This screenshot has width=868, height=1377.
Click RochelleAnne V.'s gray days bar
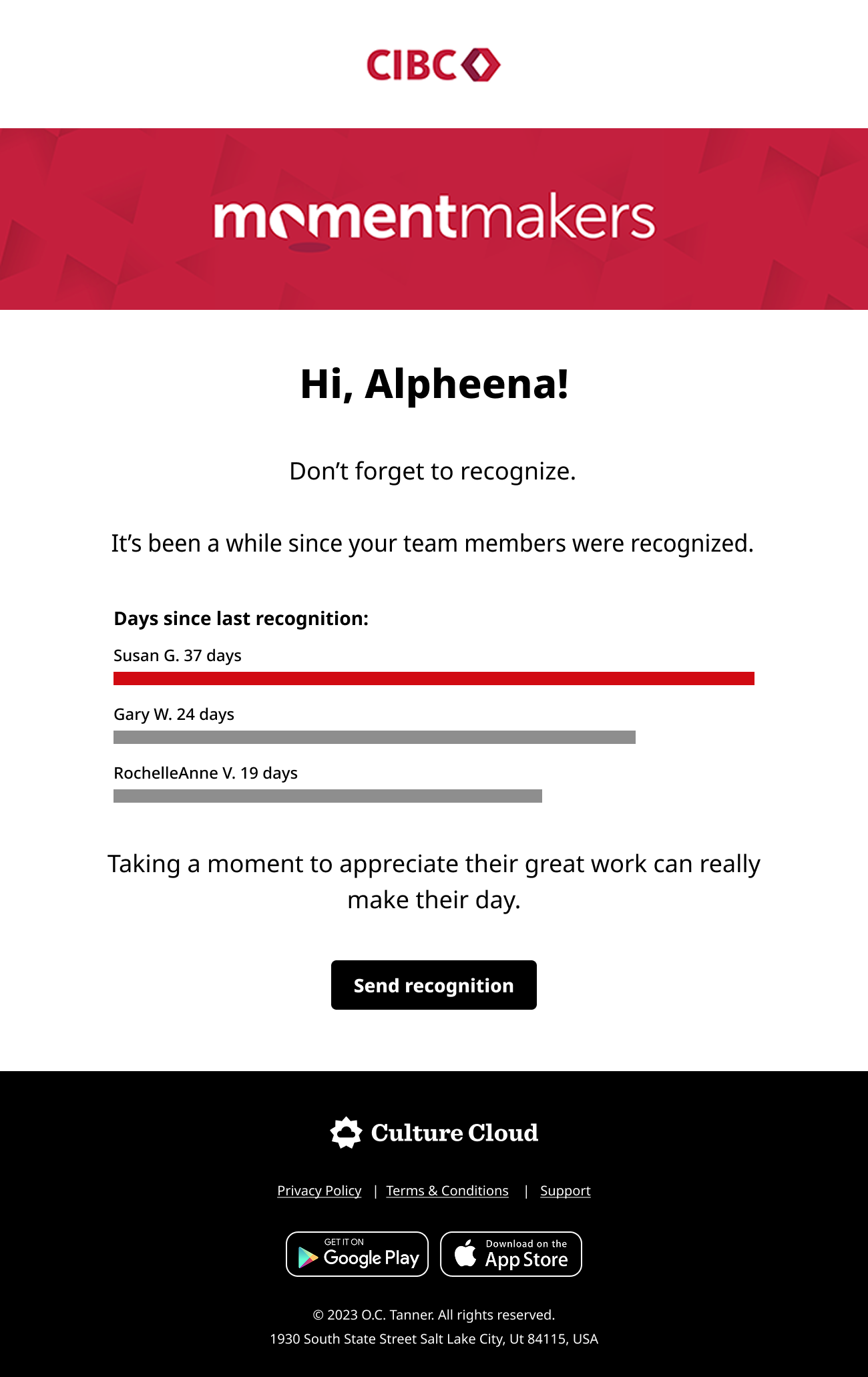[x=328, y=796]
